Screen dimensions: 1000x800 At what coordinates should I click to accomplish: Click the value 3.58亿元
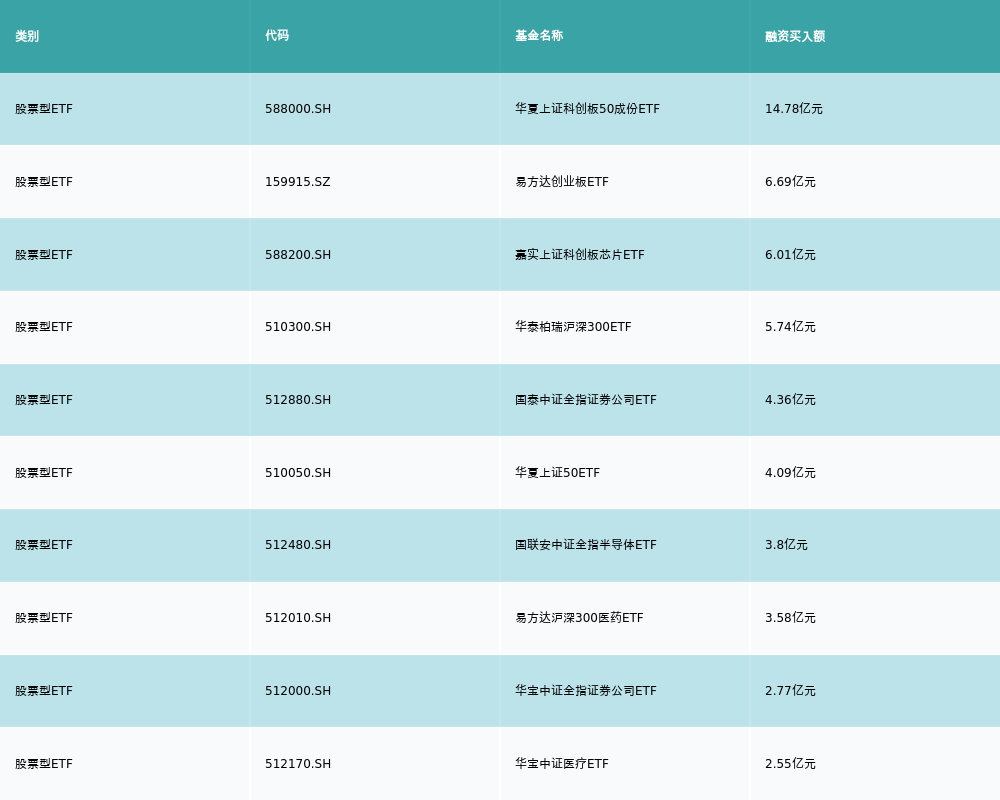(x=790, y=618)
